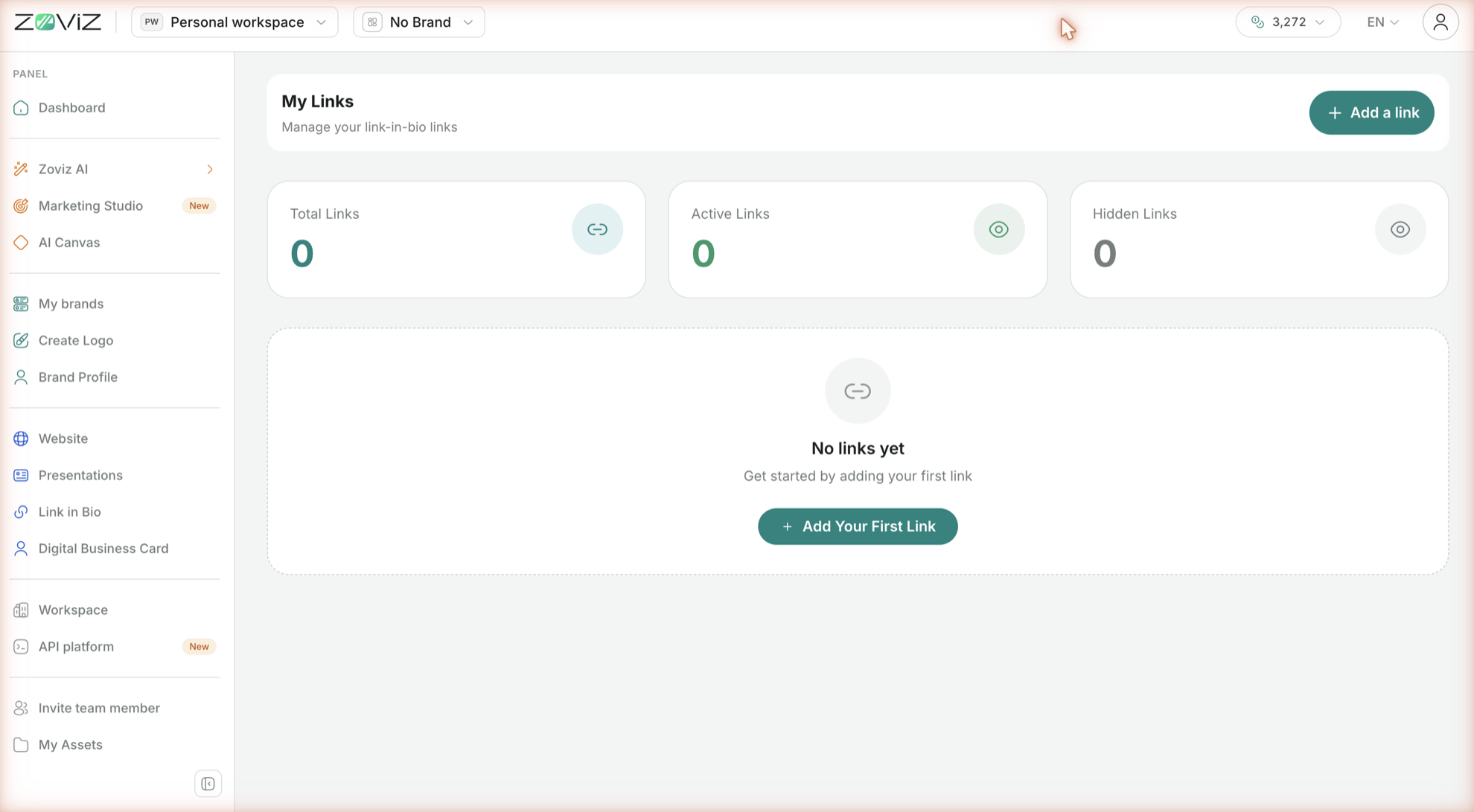The image size is (1474, 812).
Task: Open the Personal workspace dropdown
Action: click(234, 22)
